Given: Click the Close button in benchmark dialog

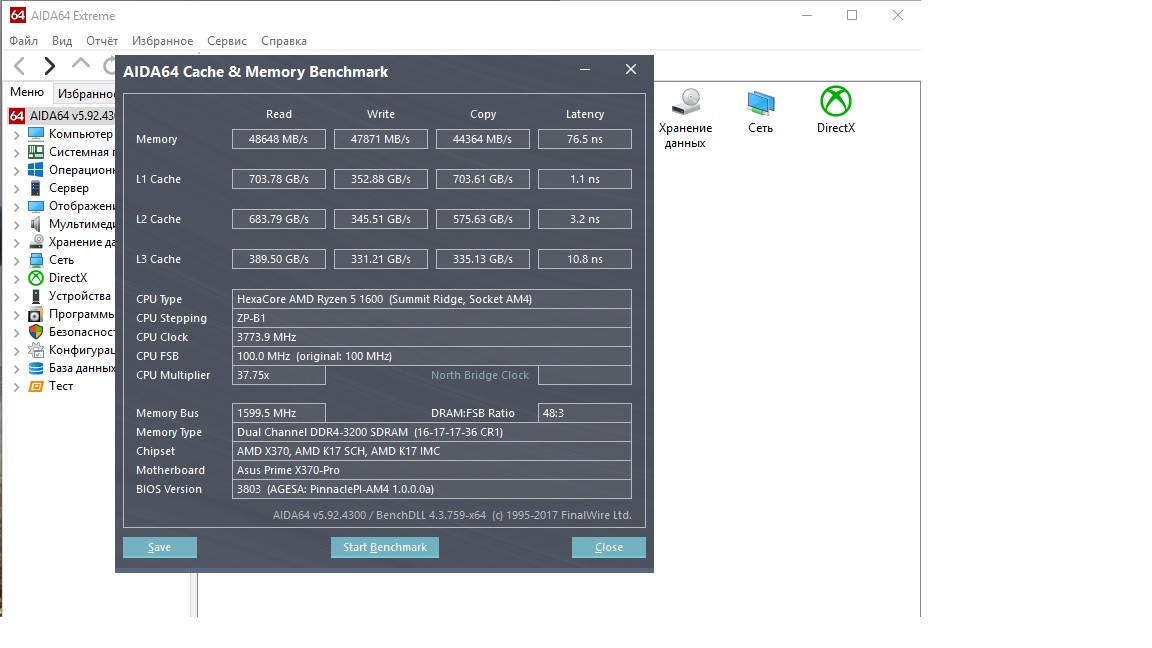Looking at the screenshot, I should [609, 547].
